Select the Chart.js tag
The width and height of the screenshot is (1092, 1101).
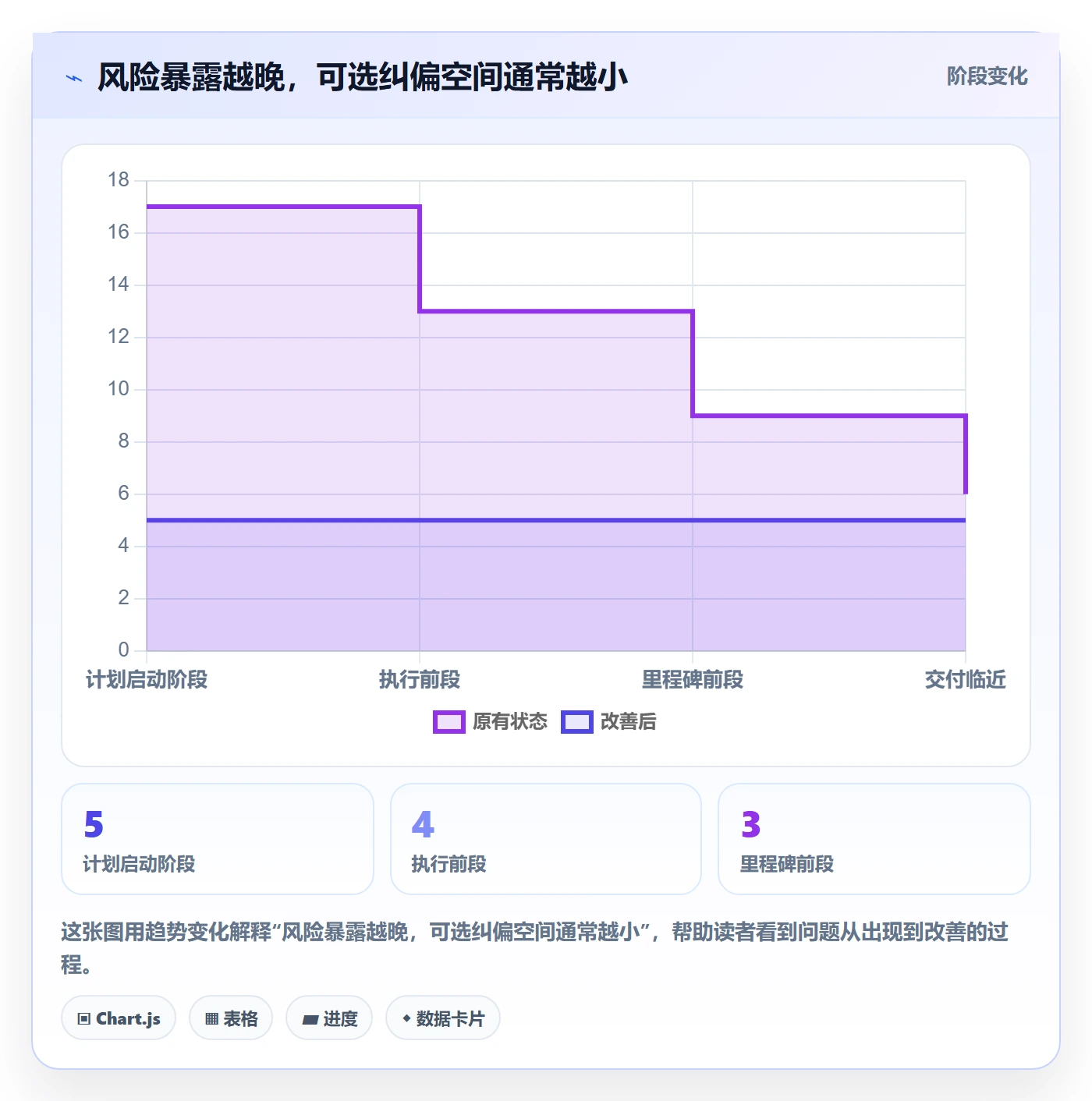pos(119,1018)
